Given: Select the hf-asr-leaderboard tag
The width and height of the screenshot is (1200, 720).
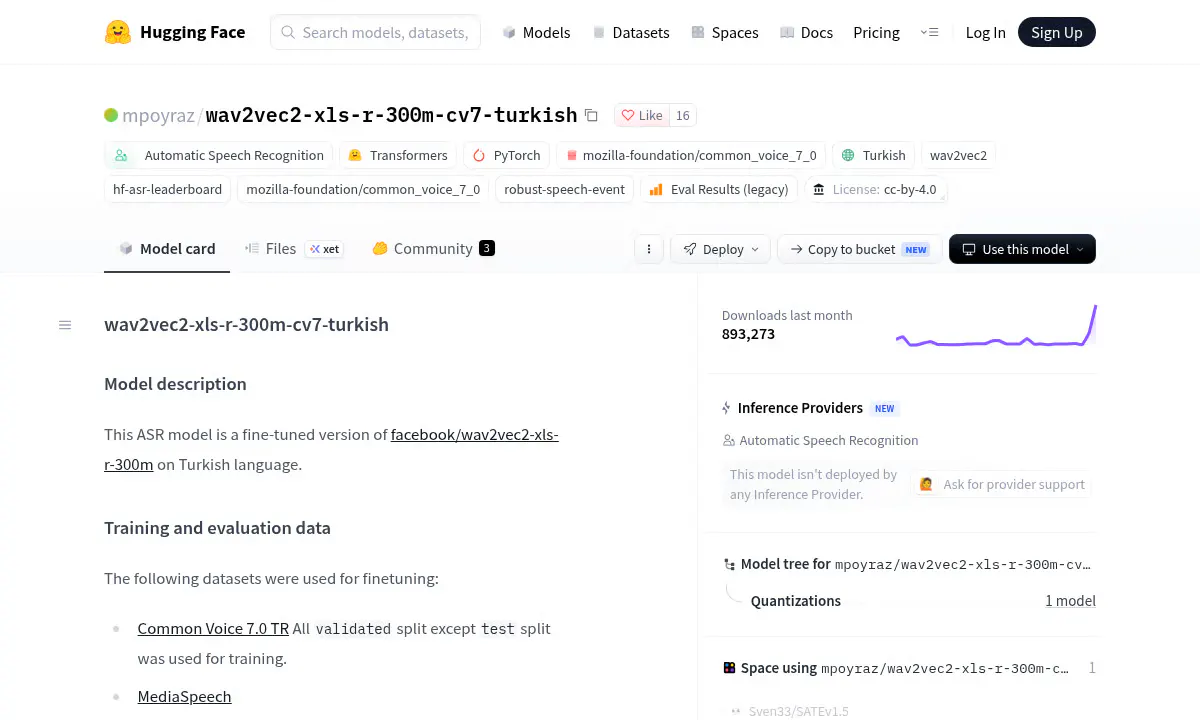Looking at the screenshot, I should (168, 189).
